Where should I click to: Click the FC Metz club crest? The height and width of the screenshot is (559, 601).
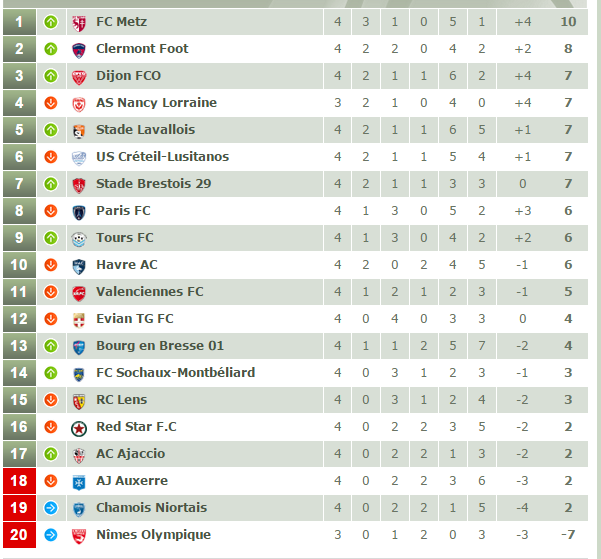[x=79, y=23]
